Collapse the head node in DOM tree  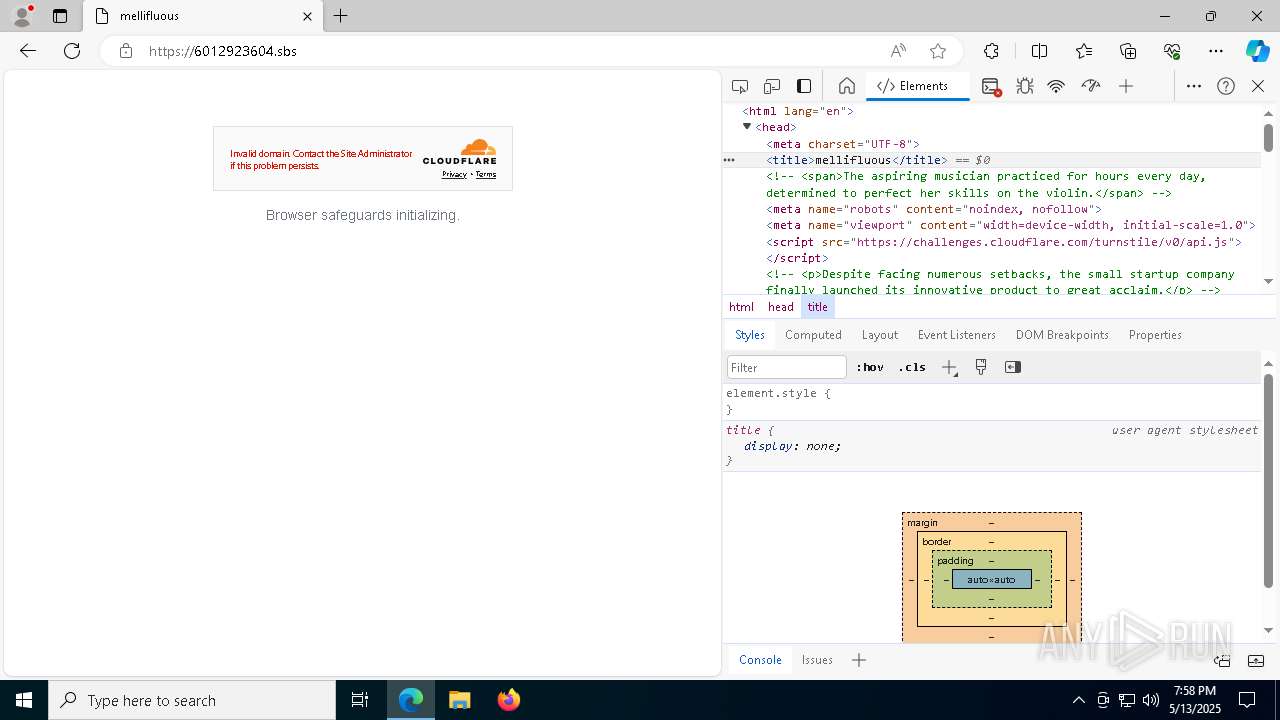tap(747, 127)
